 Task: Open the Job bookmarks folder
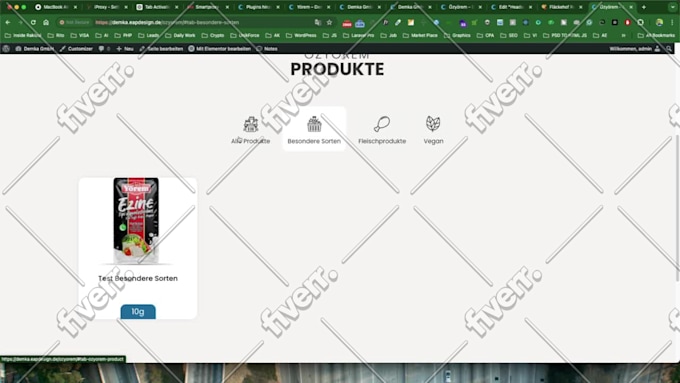[389, 35]
